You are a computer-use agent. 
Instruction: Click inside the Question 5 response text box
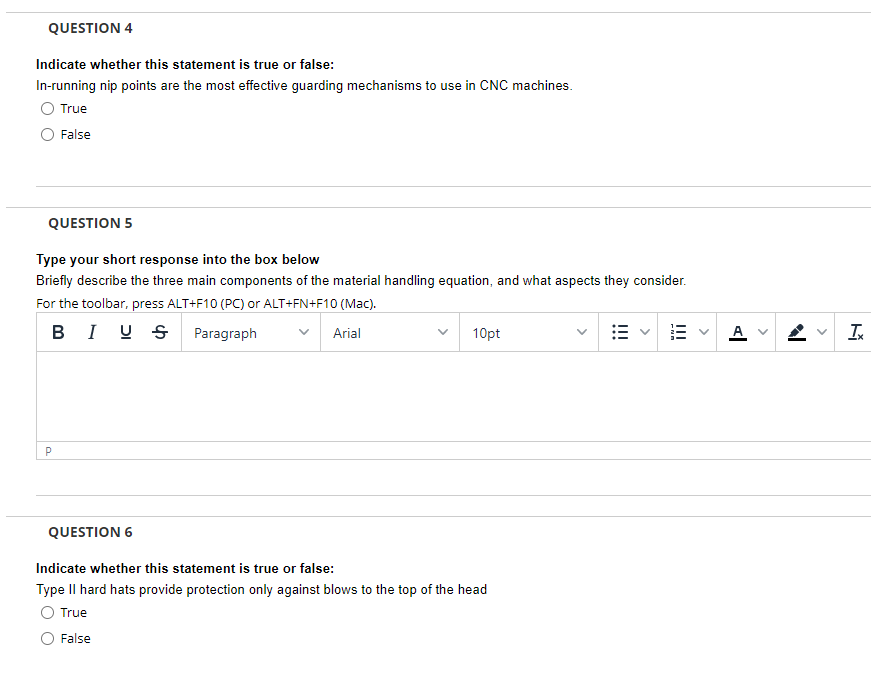coord(453,397)
